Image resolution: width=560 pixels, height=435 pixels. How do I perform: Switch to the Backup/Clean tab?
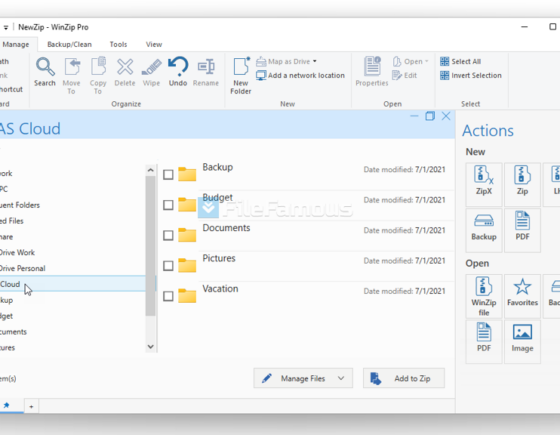coord(69,44)
